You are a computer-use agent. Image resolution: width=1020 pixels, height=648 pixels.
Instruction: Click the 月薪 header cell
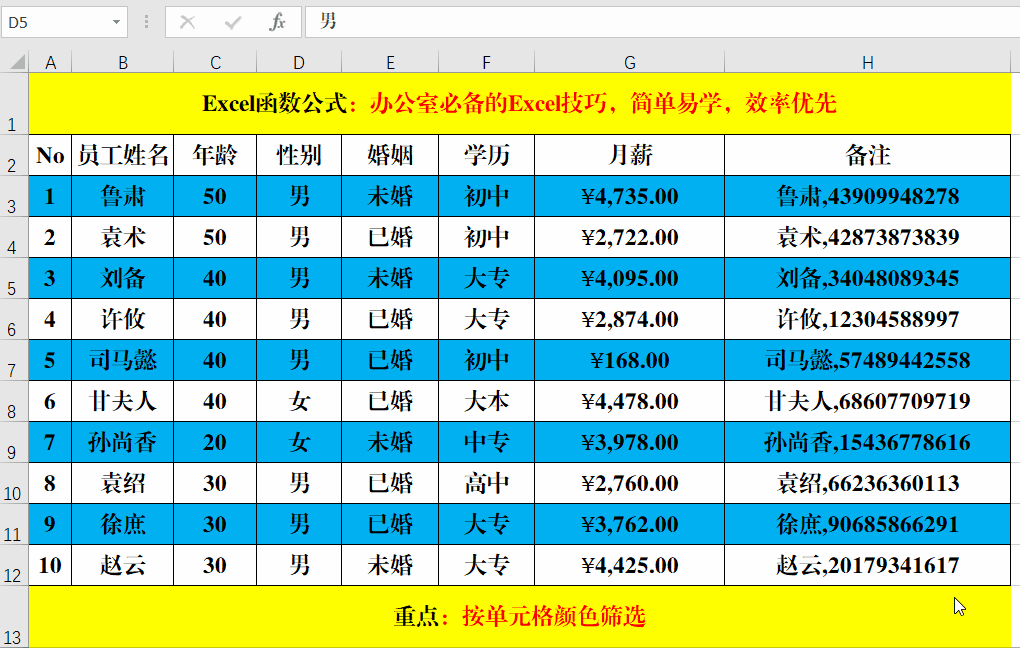[630, 155]
